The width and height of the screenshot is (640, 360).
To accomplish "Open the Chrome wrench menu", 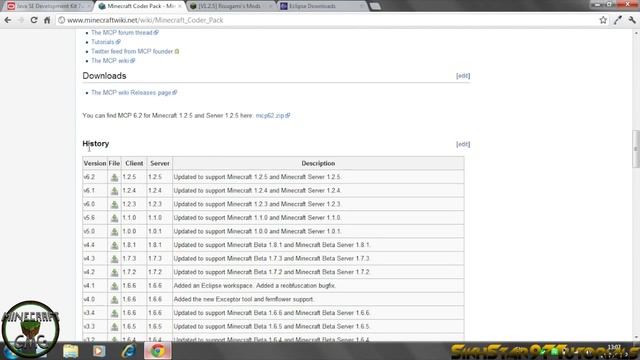I will coord(632,20).
